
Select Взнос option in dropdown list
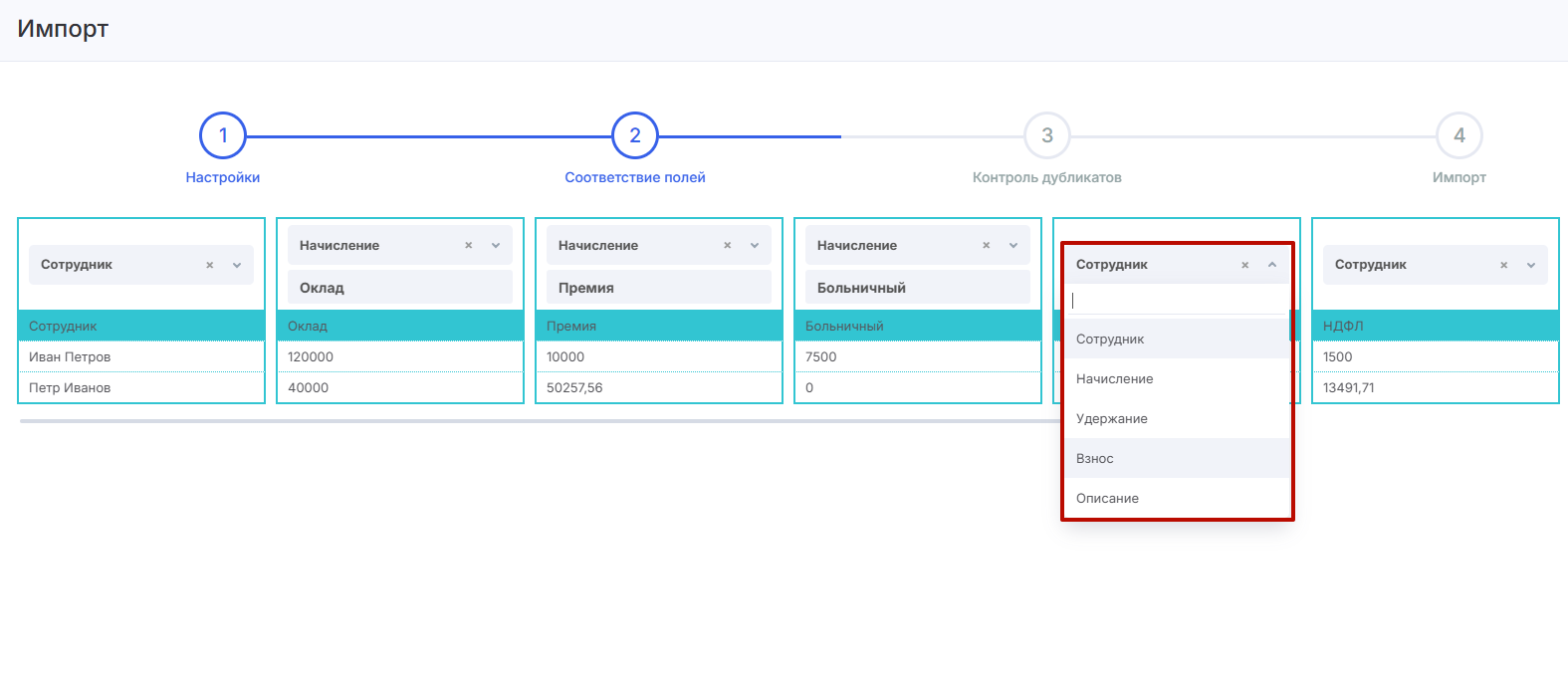pos(1095,459)
